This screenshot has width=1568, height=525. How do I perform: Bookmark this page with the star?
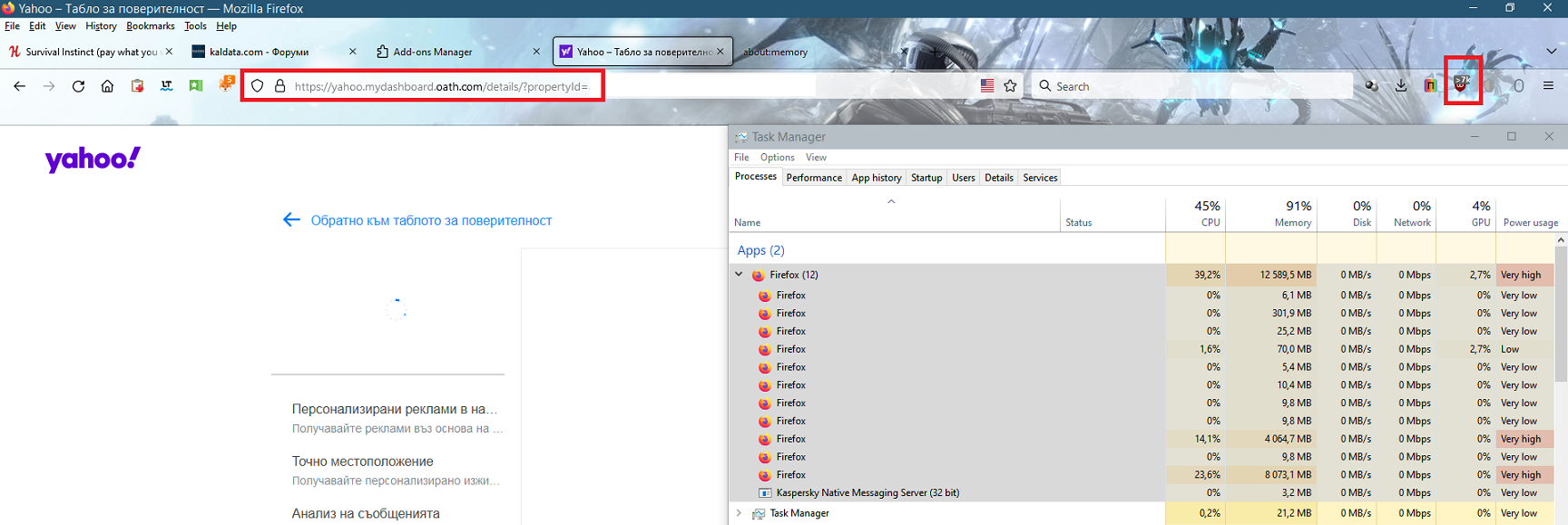tap(1011, 86)
